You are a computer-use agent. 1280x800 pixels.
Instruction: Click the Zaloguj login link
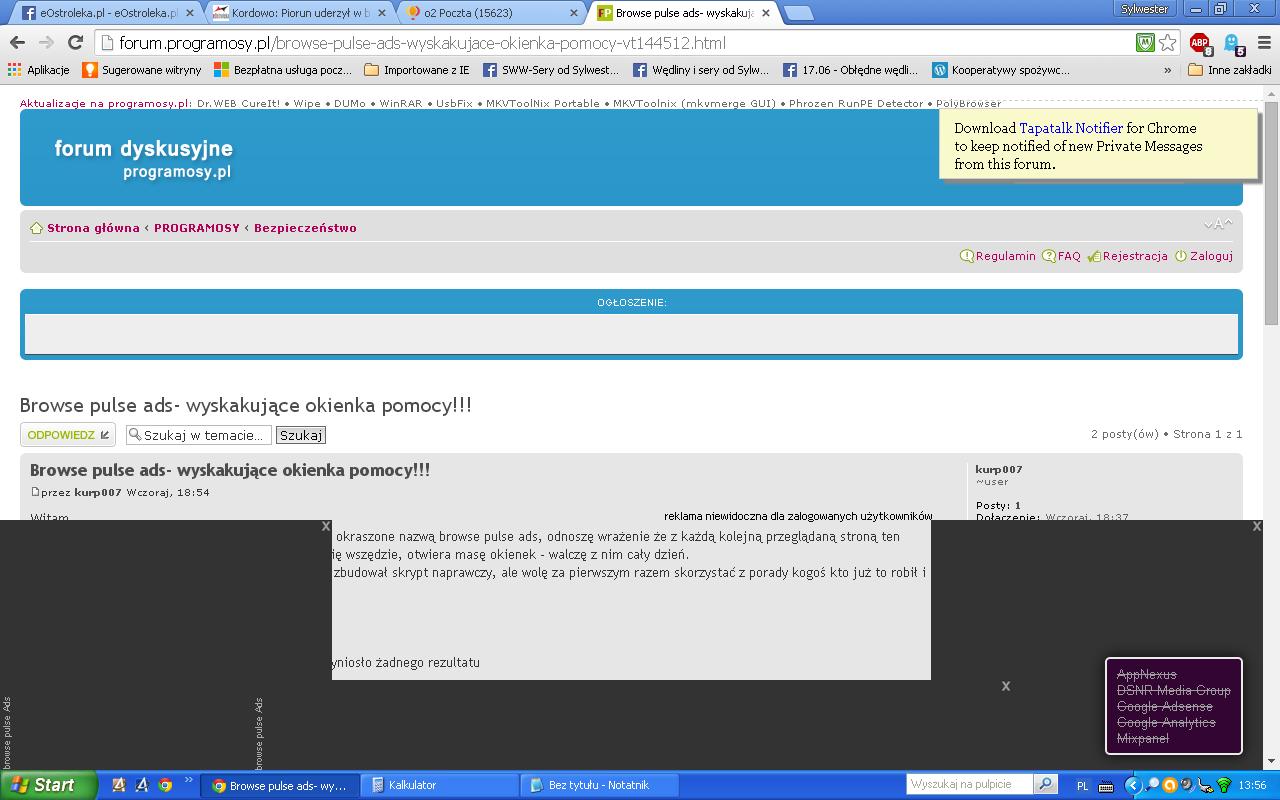1210,256
